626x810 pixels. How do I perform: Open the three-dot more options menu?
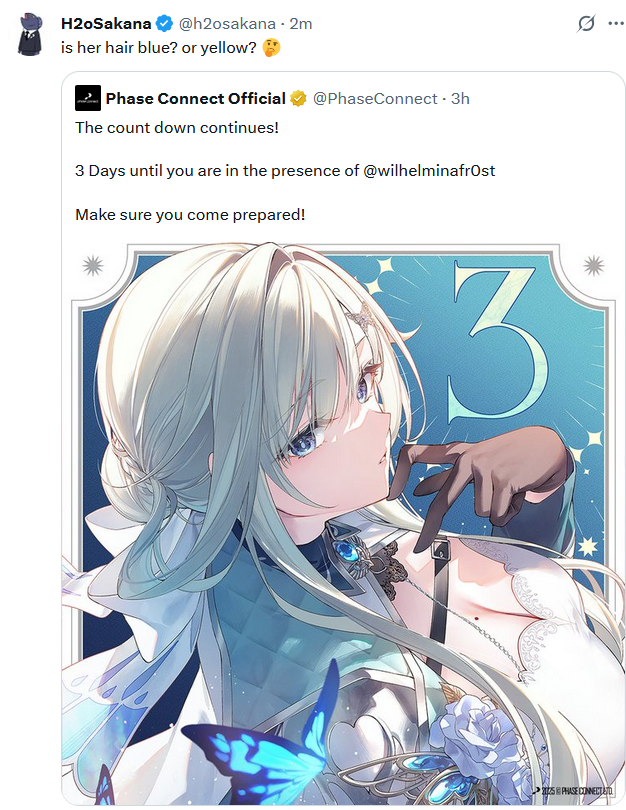click(x=616, y=24)
